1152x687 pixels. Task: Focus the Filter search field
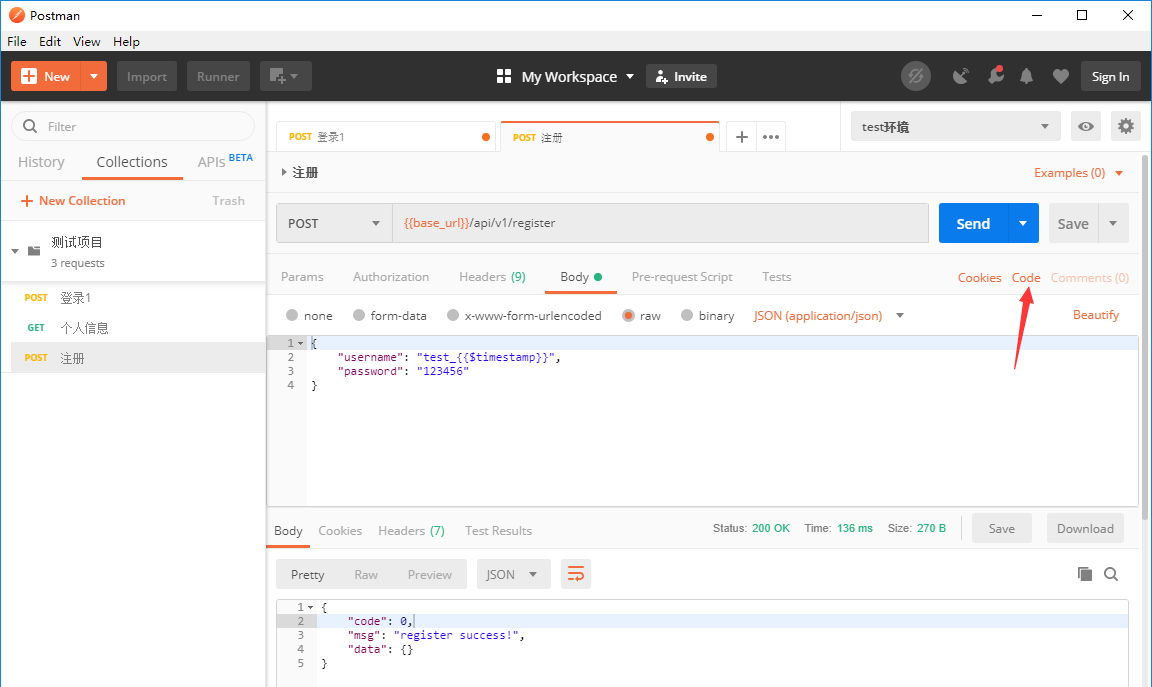pos(133,126)
